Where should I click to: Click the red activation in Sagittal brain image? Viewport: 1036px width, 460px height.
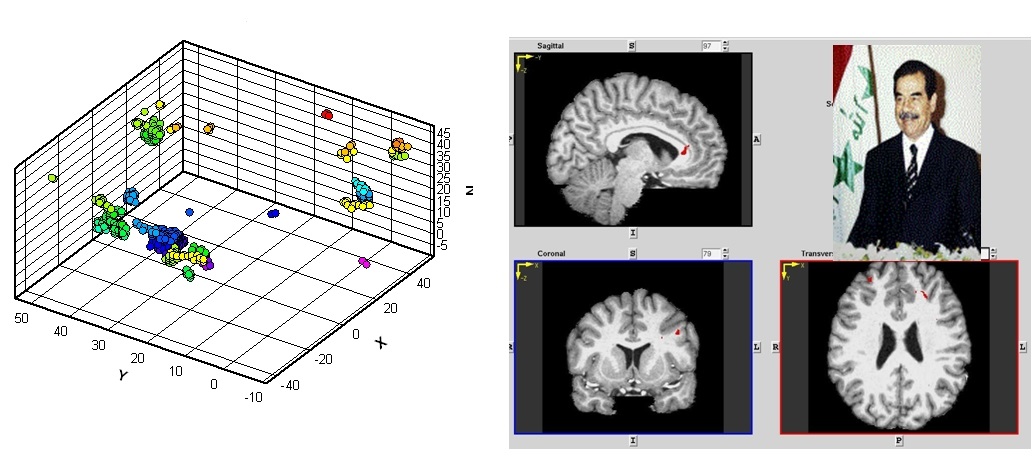[685, 150]
